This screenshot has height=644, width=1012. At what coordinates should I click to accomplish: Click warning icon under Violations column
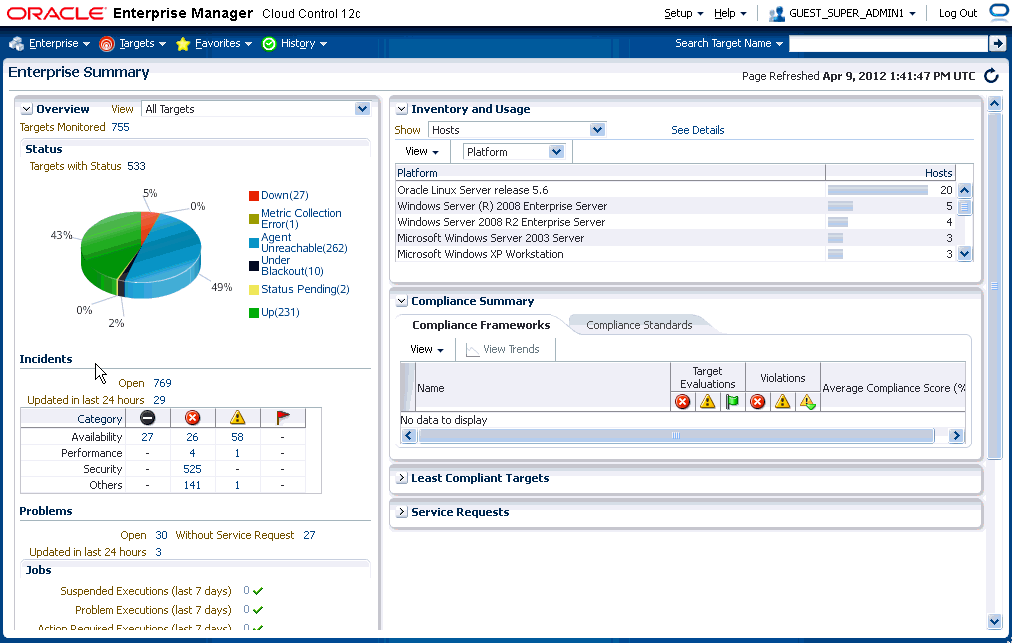[782, 402]
